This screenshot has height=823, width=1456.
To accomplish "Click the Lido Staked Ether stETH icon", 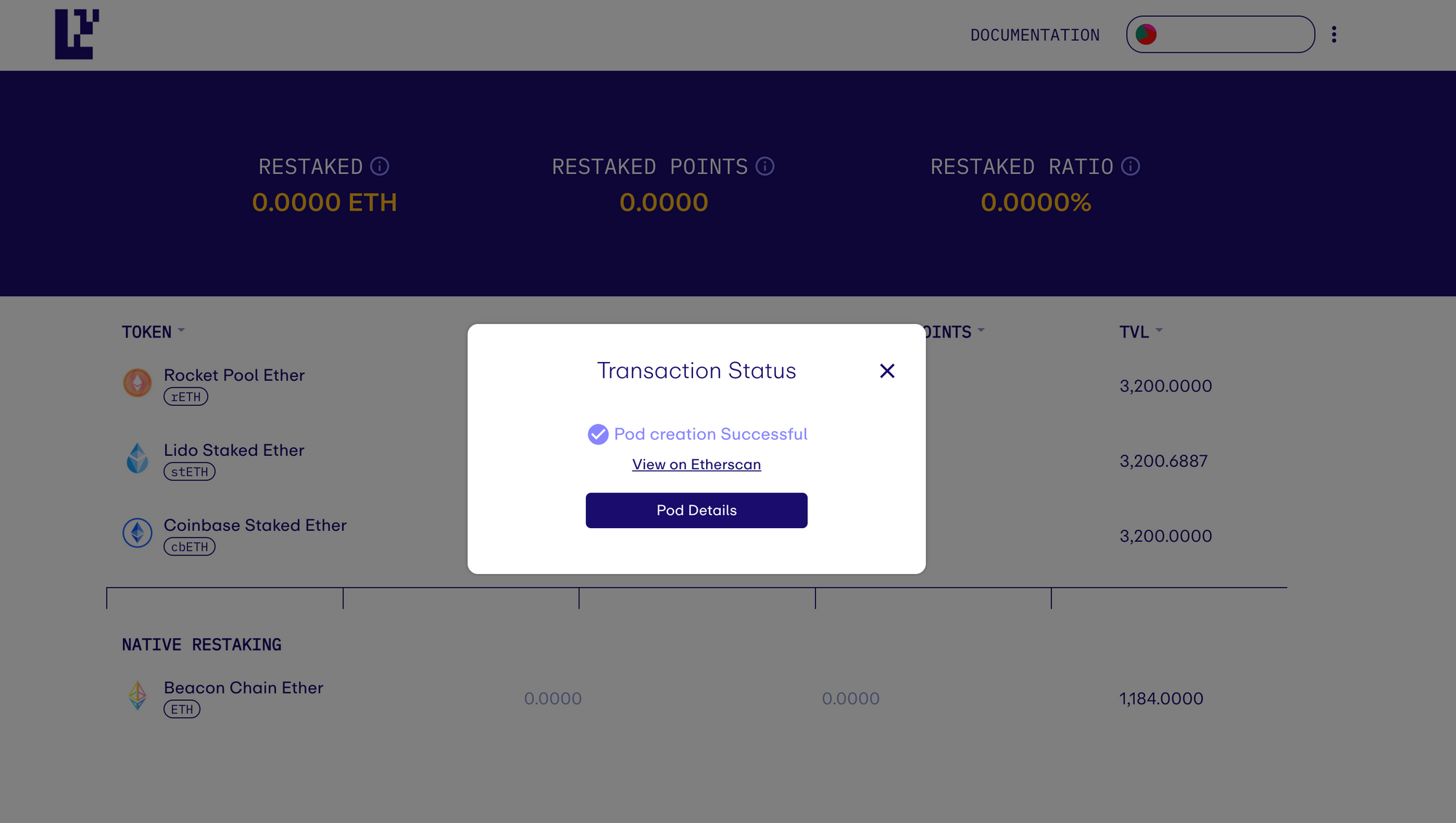I will tap(137, 457).
